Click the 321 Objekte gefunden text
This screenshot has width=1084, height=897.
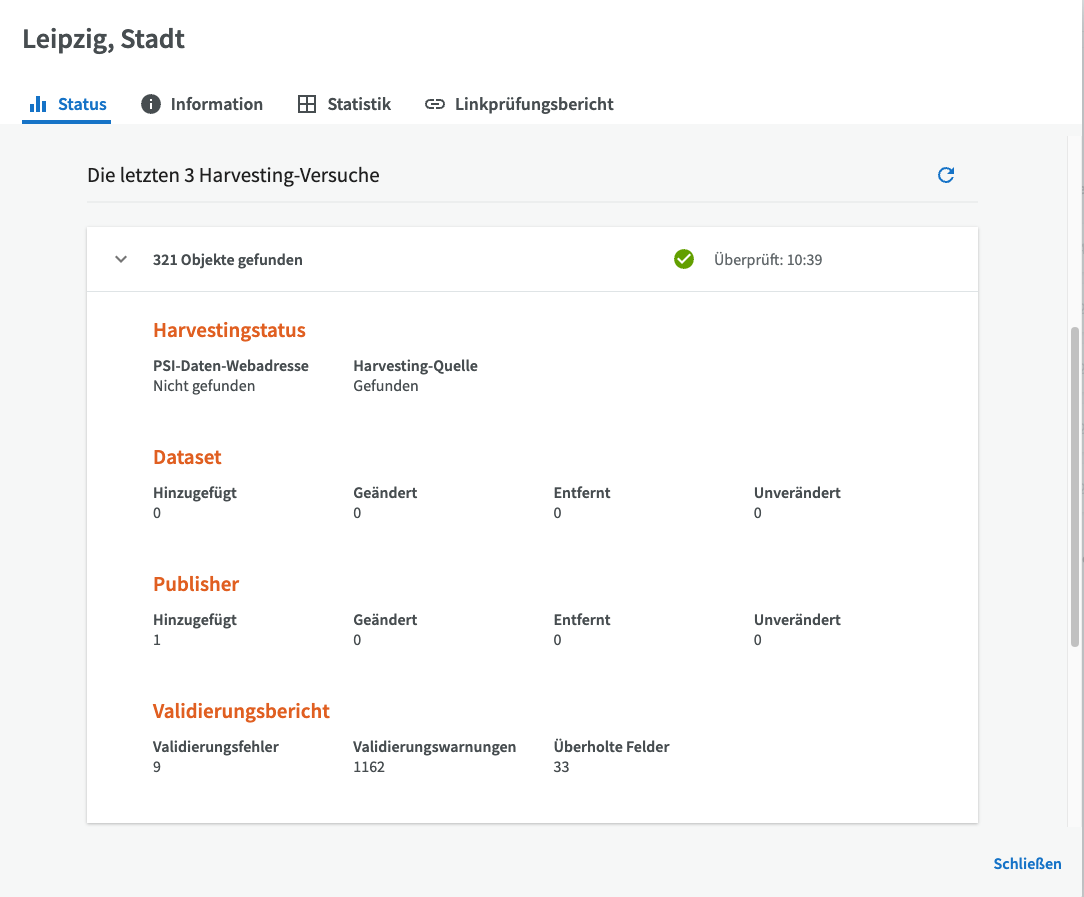[x=227, y=260]
